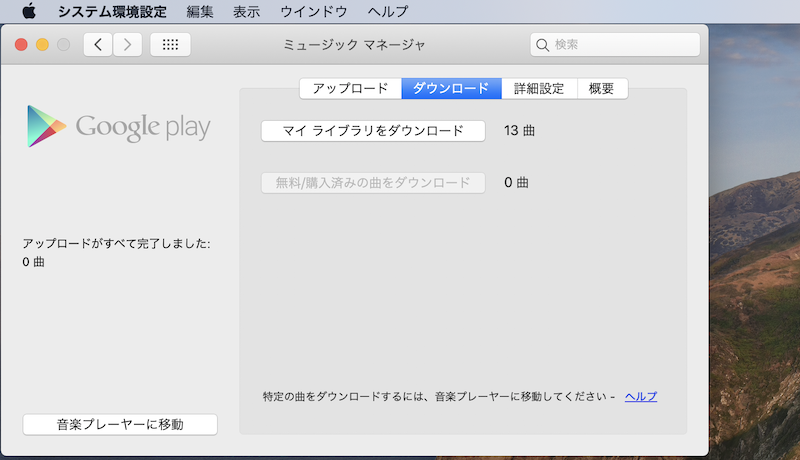
Task: Click 音楽プレーヤーに移動 button
Action: click(x=120, y=424)
